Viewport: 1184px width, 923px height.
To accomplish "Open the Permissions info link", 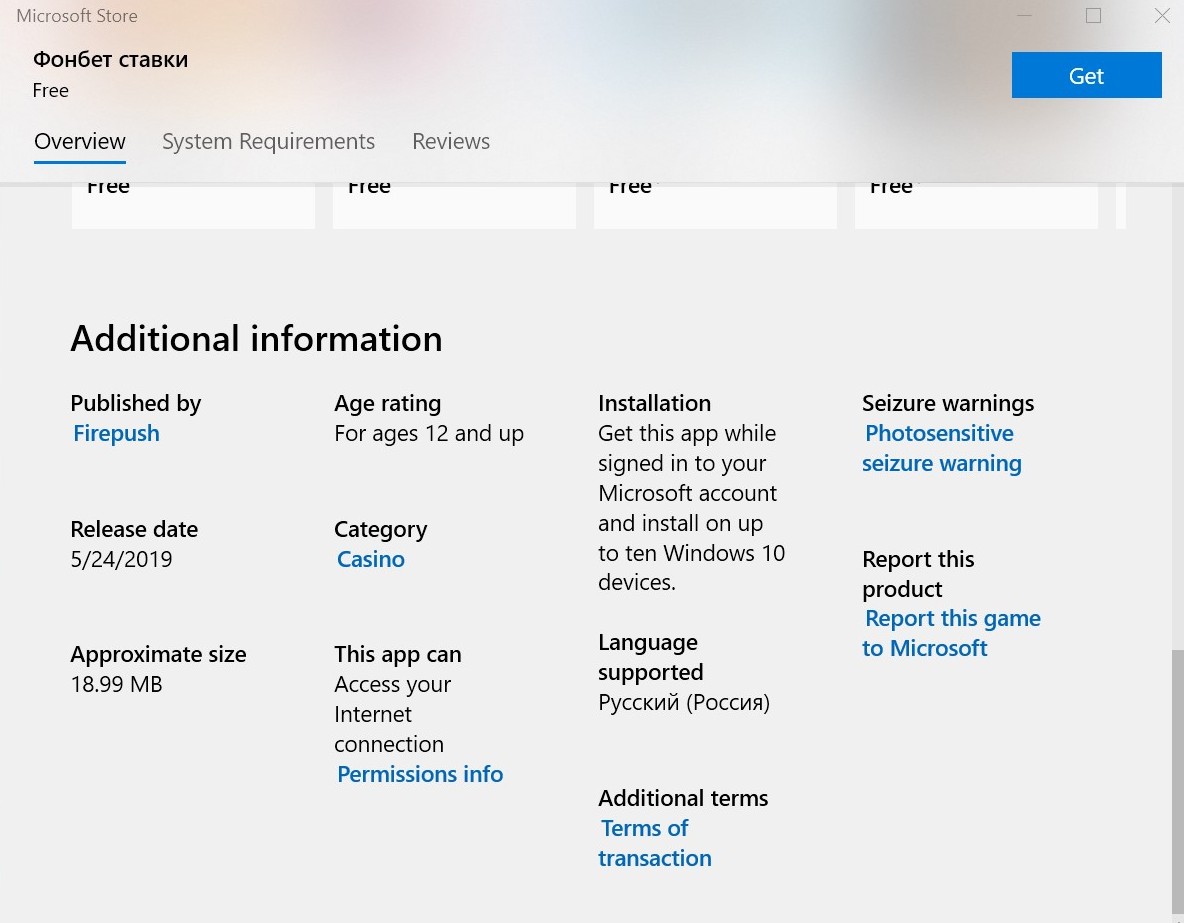I will (x=420, y=774).
